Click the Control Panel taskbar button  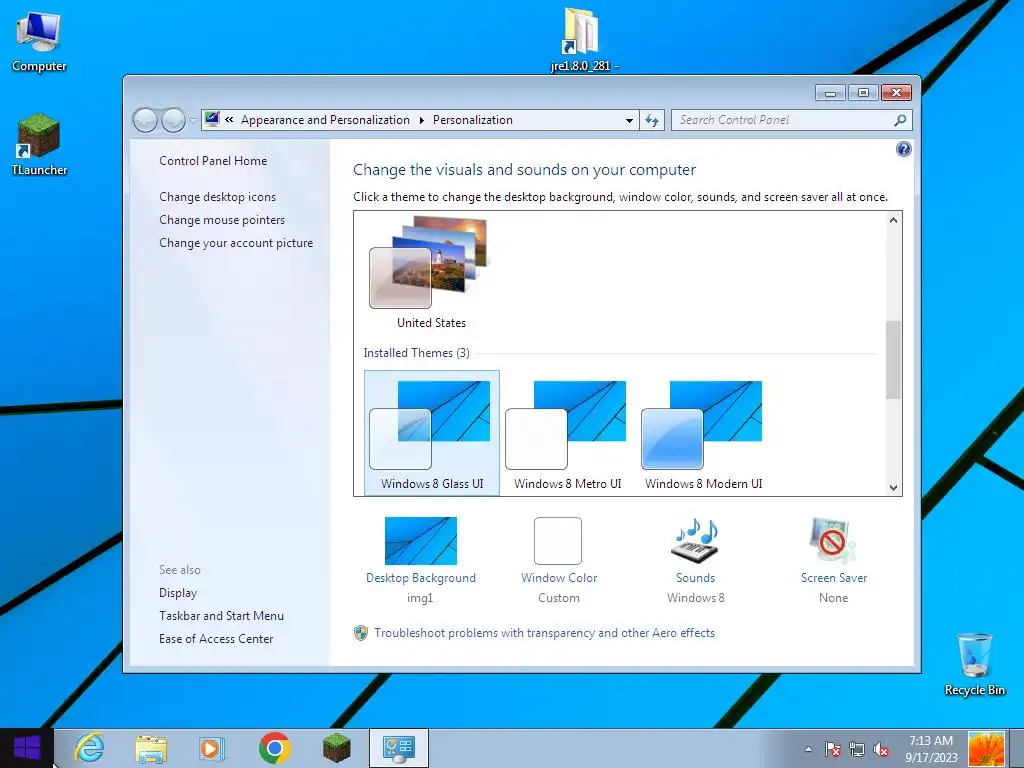point(398,748)
